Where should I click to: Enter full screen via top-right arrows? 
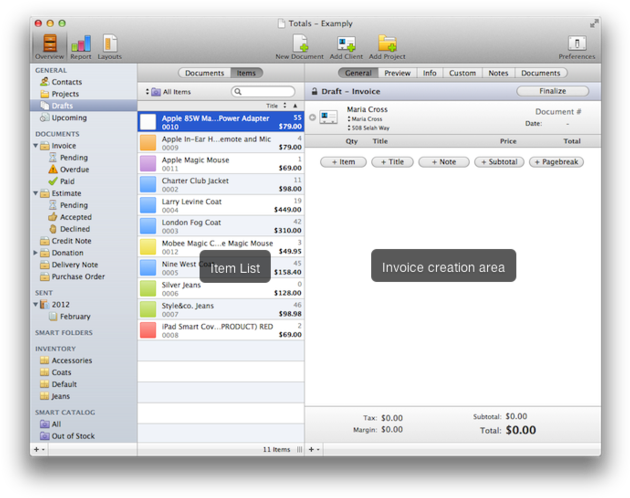point(594,24)
